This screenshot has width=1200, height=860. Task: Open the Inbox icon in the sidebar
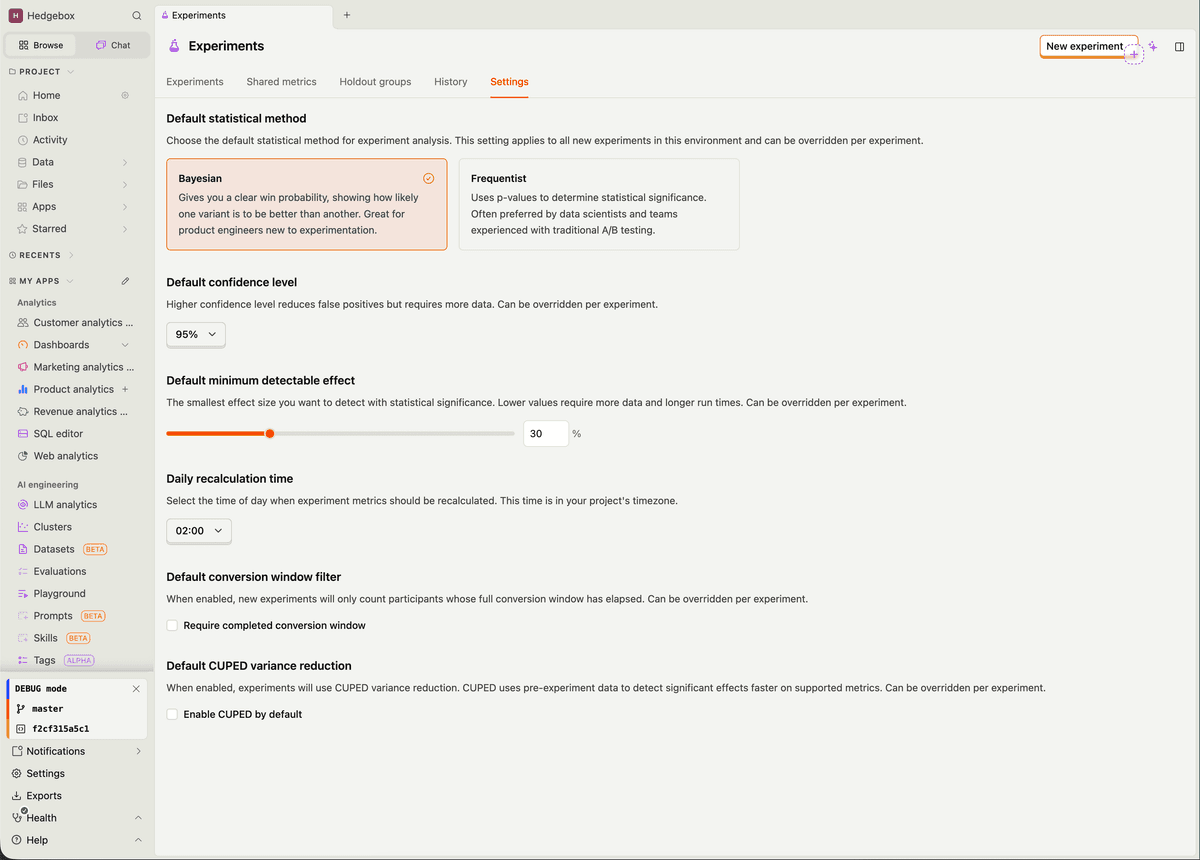click(23, 118)
